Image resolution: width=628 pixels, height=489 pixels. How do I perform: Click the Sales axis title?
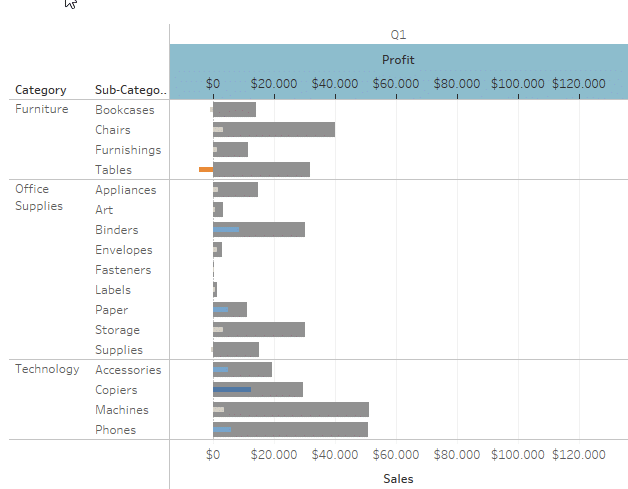398,479
